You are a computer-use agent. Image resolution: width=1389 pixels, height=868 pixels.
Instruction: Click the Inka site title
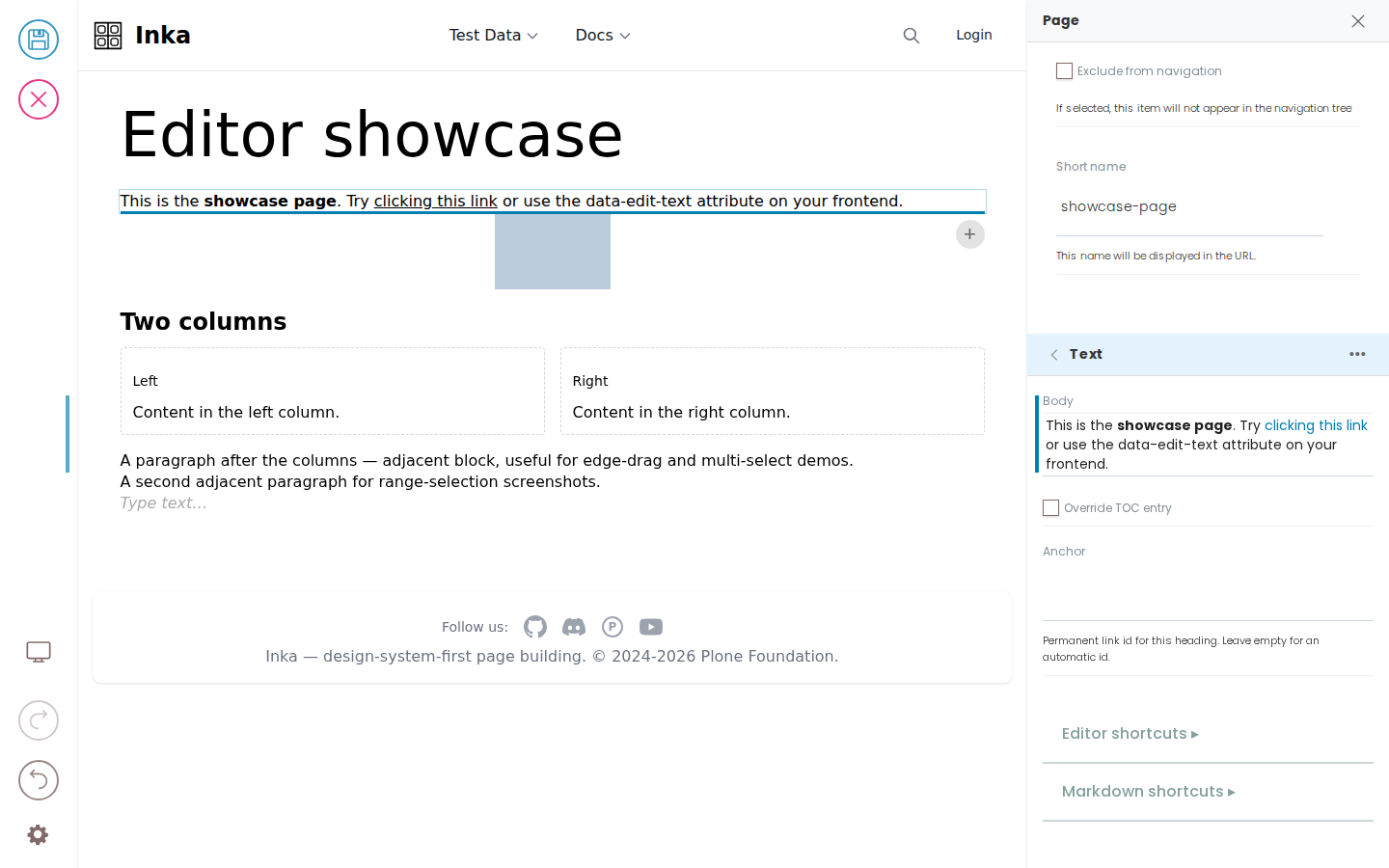coord(163,36)
